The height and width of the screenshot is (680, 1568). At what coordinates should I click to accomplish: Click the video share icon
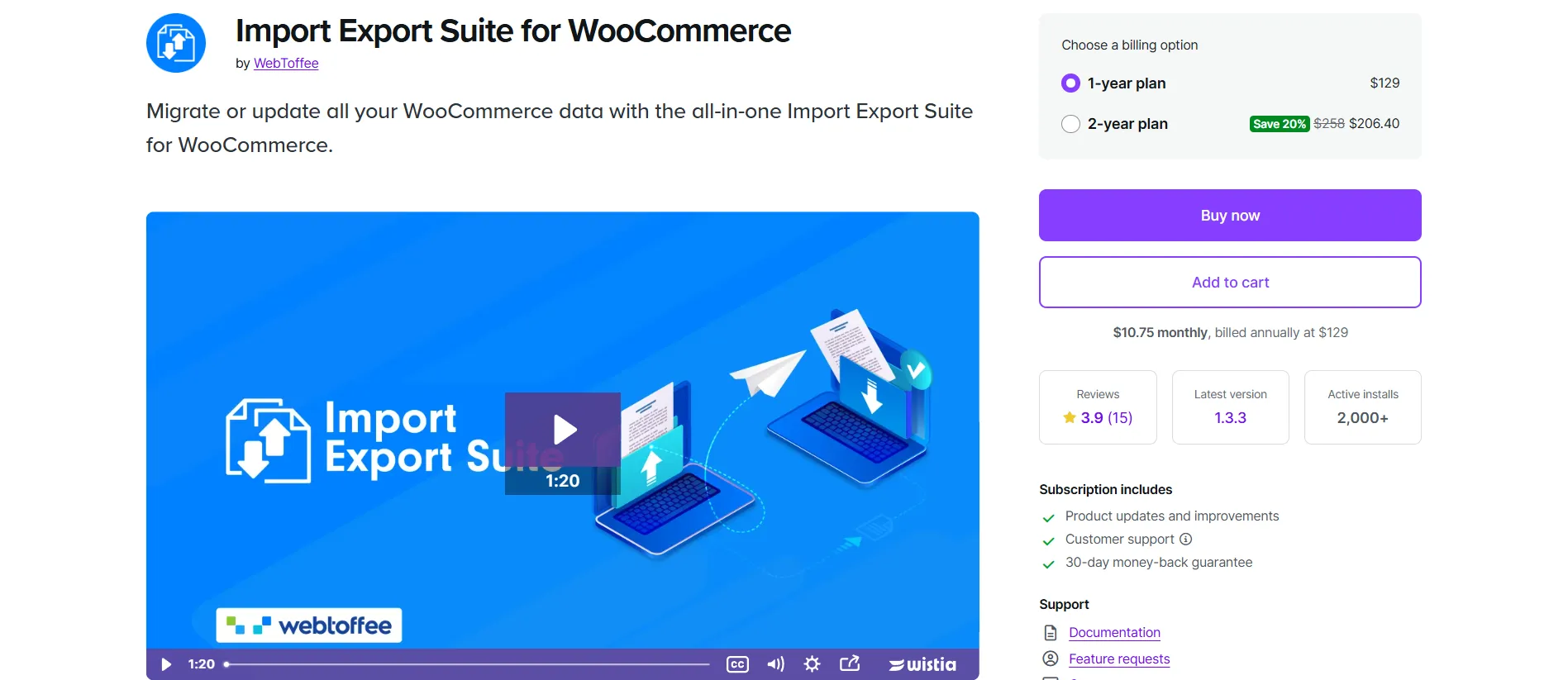[x=850, y=663]
